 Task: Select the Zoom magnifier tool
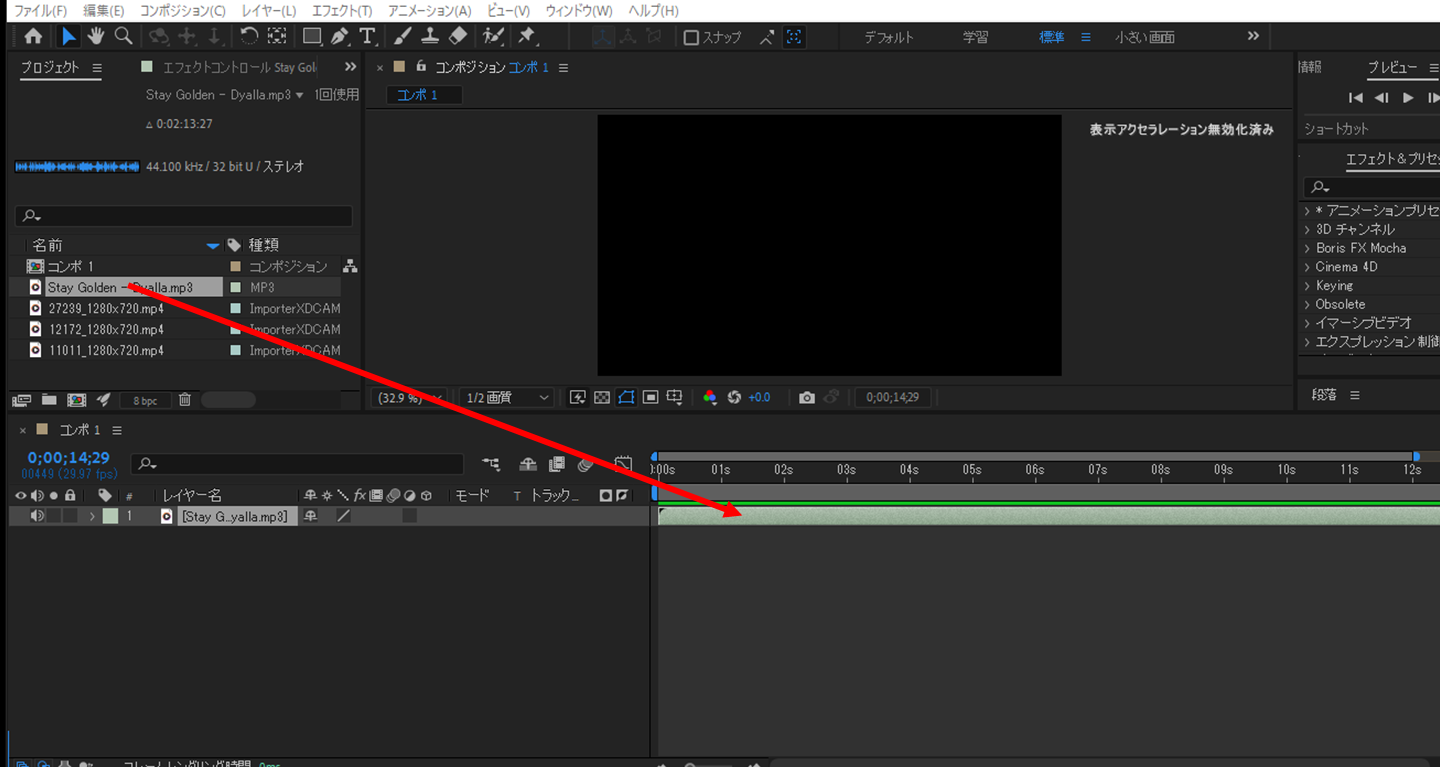[123, 36]
